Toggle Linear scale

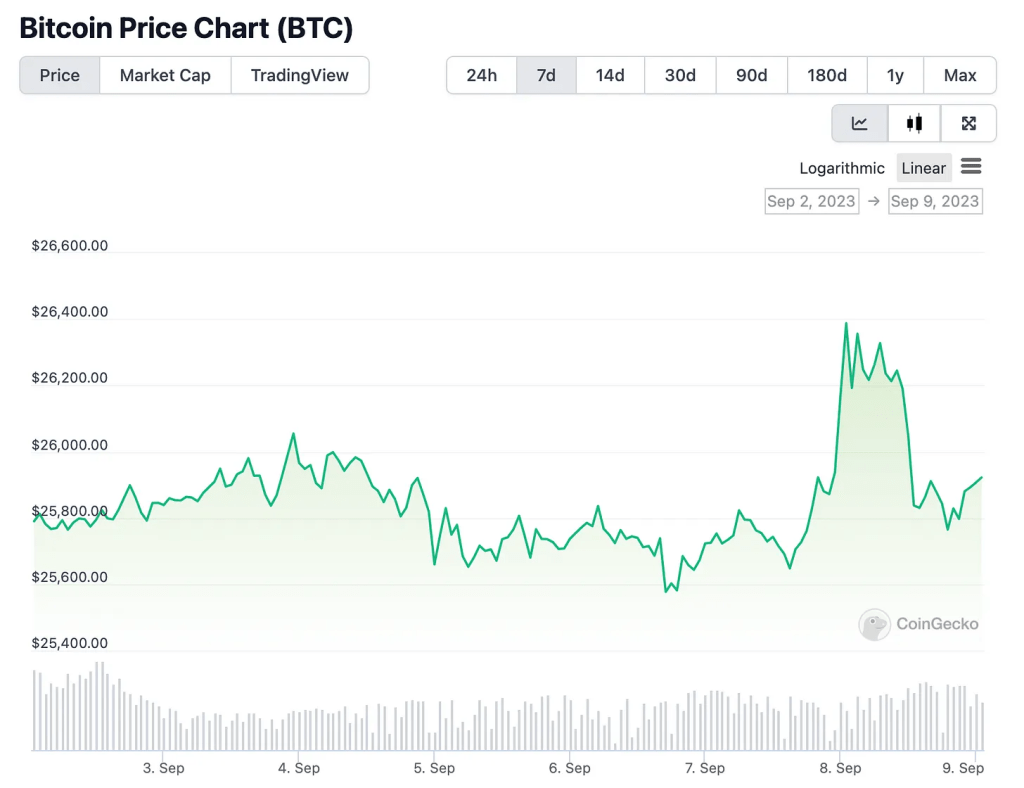click(923, 168)
